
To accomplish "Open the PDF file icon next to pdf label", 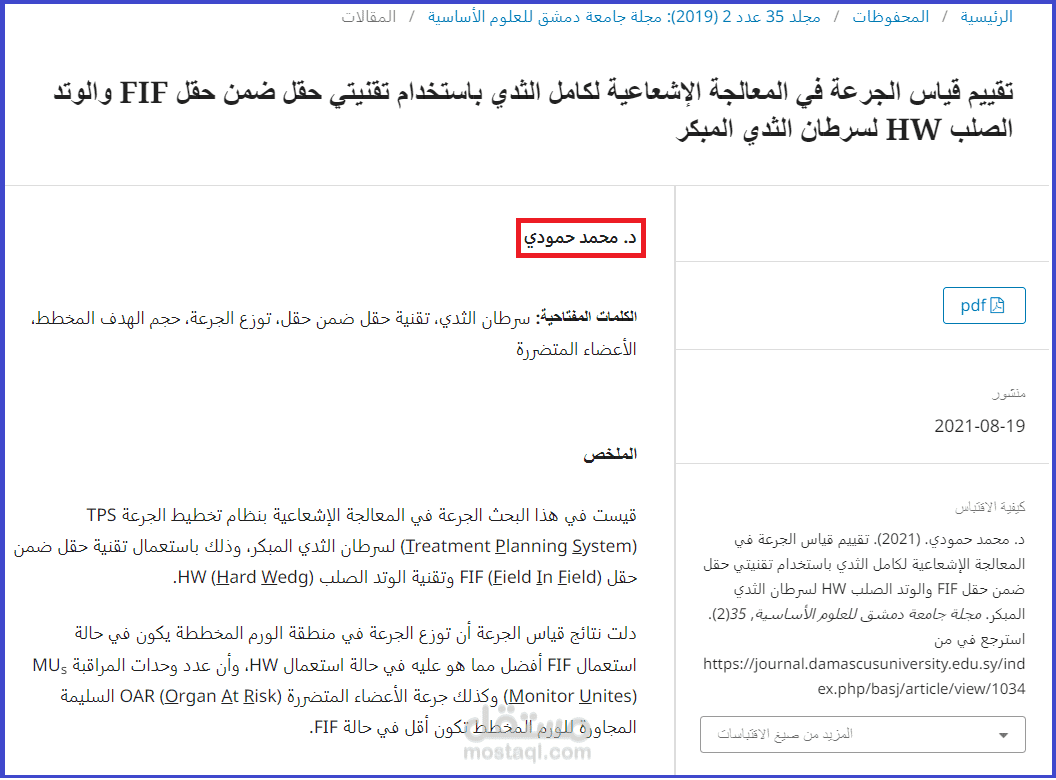I will [998, 306].
